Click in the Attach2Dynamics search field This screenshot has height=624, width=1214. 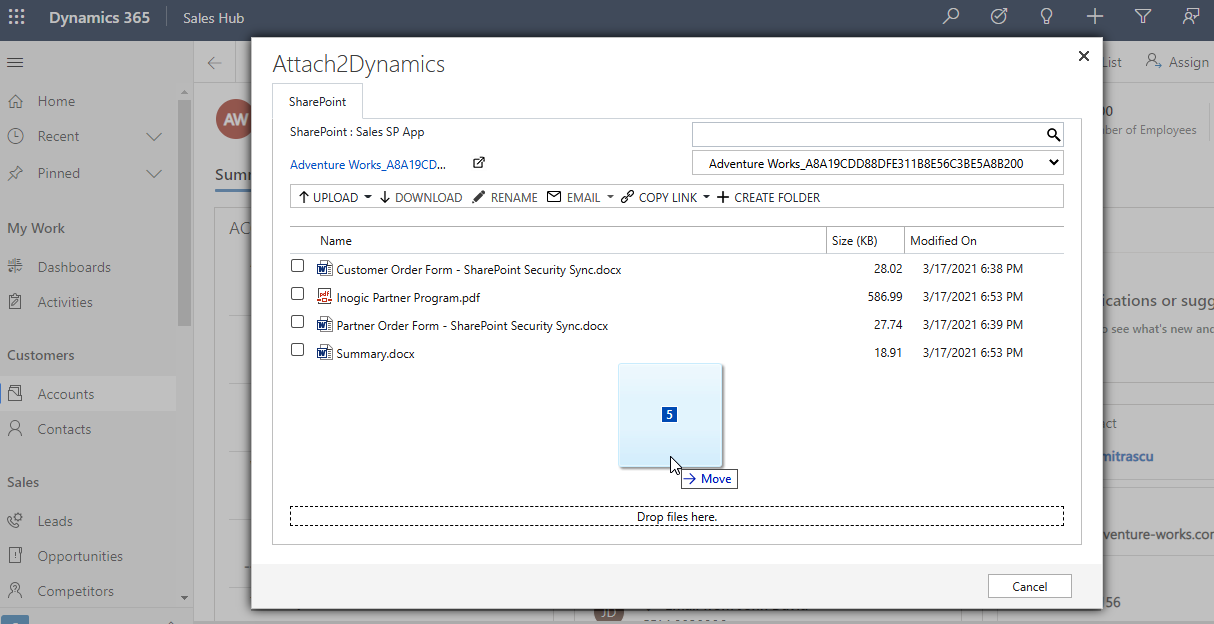(x=867, y=135)
